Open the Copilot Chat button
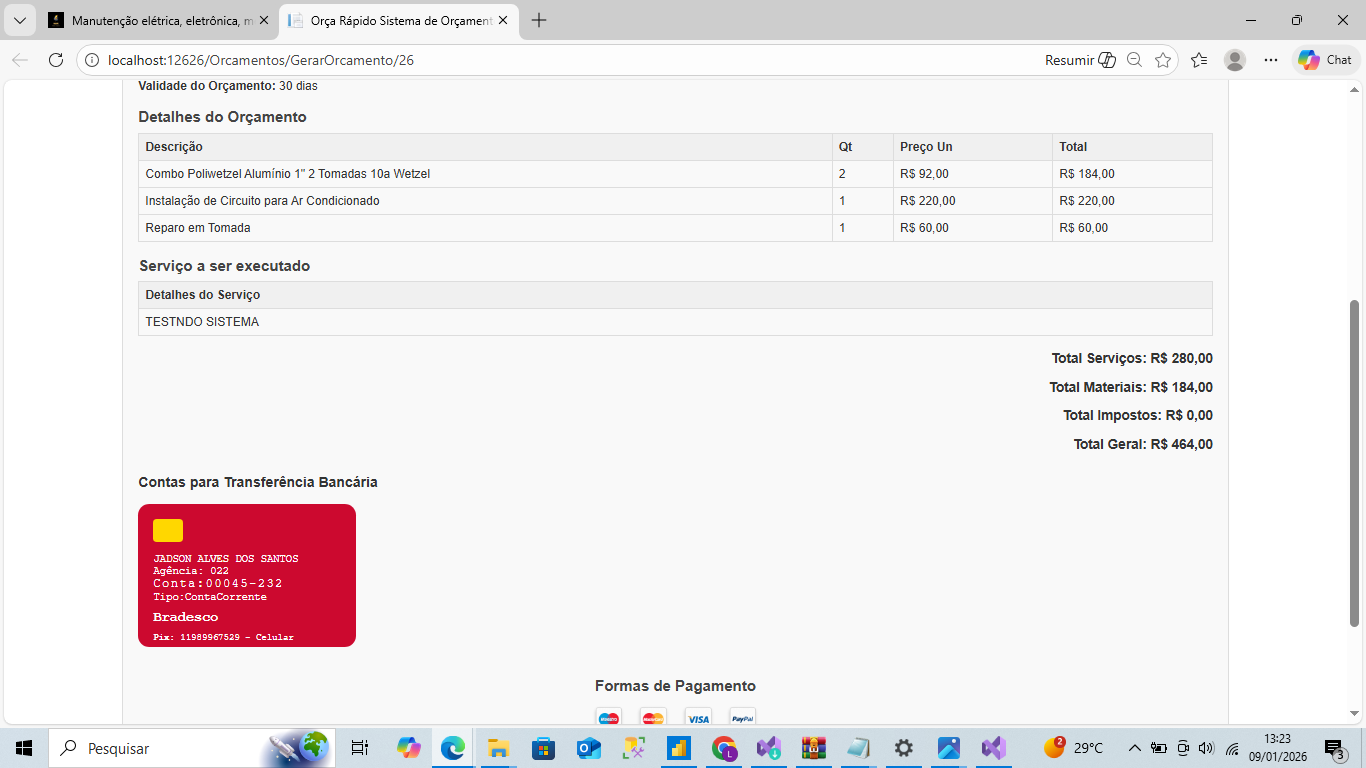 coord(1326,60)
